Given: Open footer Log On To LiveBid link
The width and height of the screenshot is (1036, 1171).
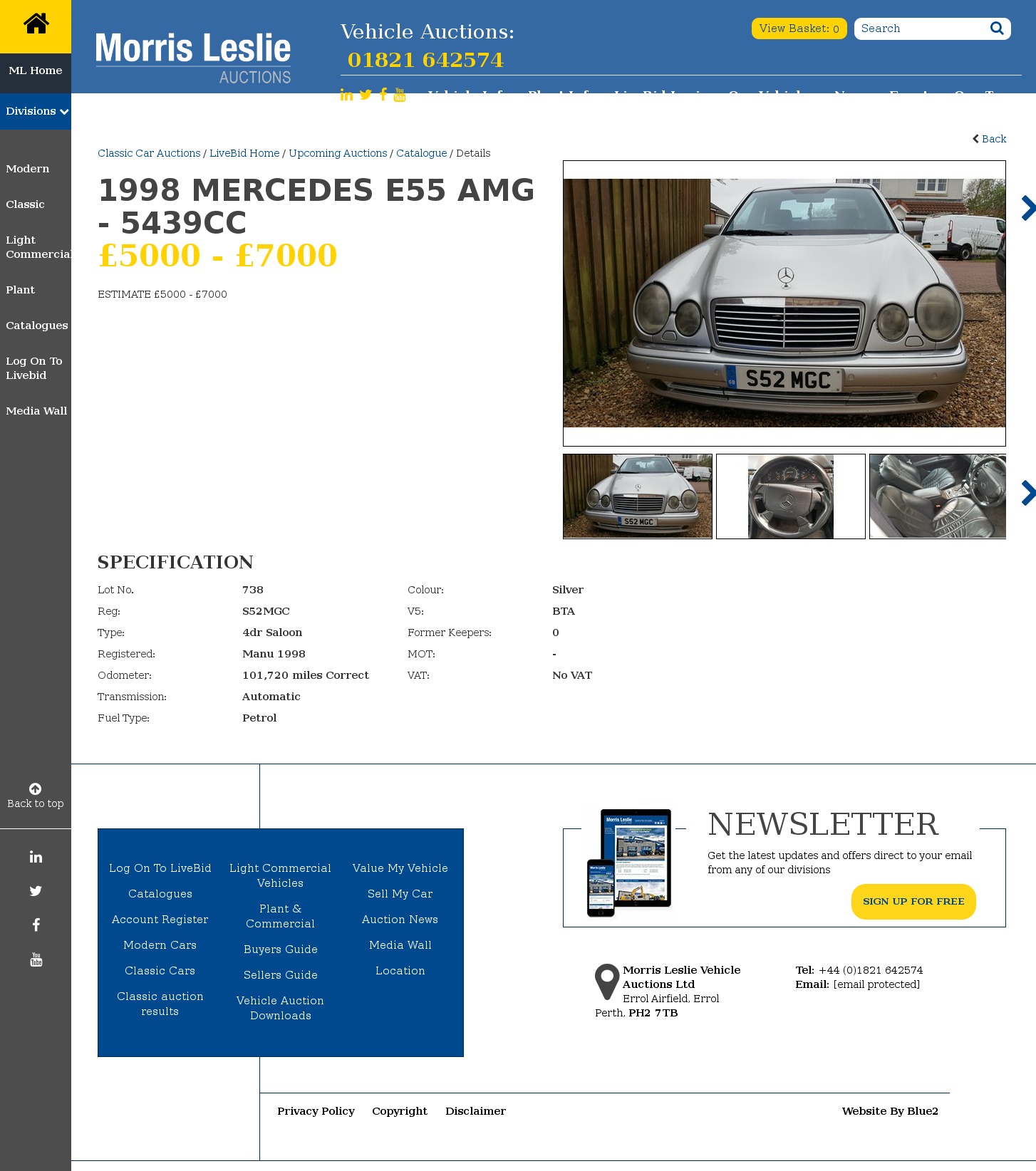Looking at the screenshot, I should pyautogui.click(x=160, y=868).
